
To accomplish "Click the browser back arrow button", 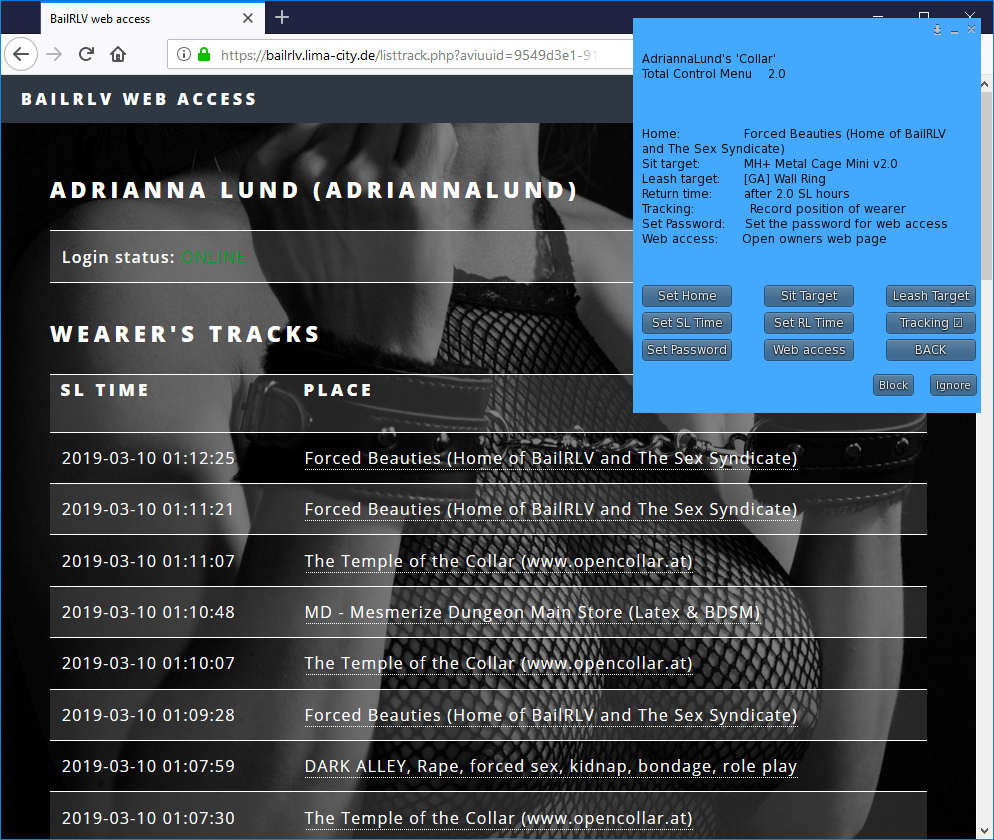I will click(x=20, y=54).
